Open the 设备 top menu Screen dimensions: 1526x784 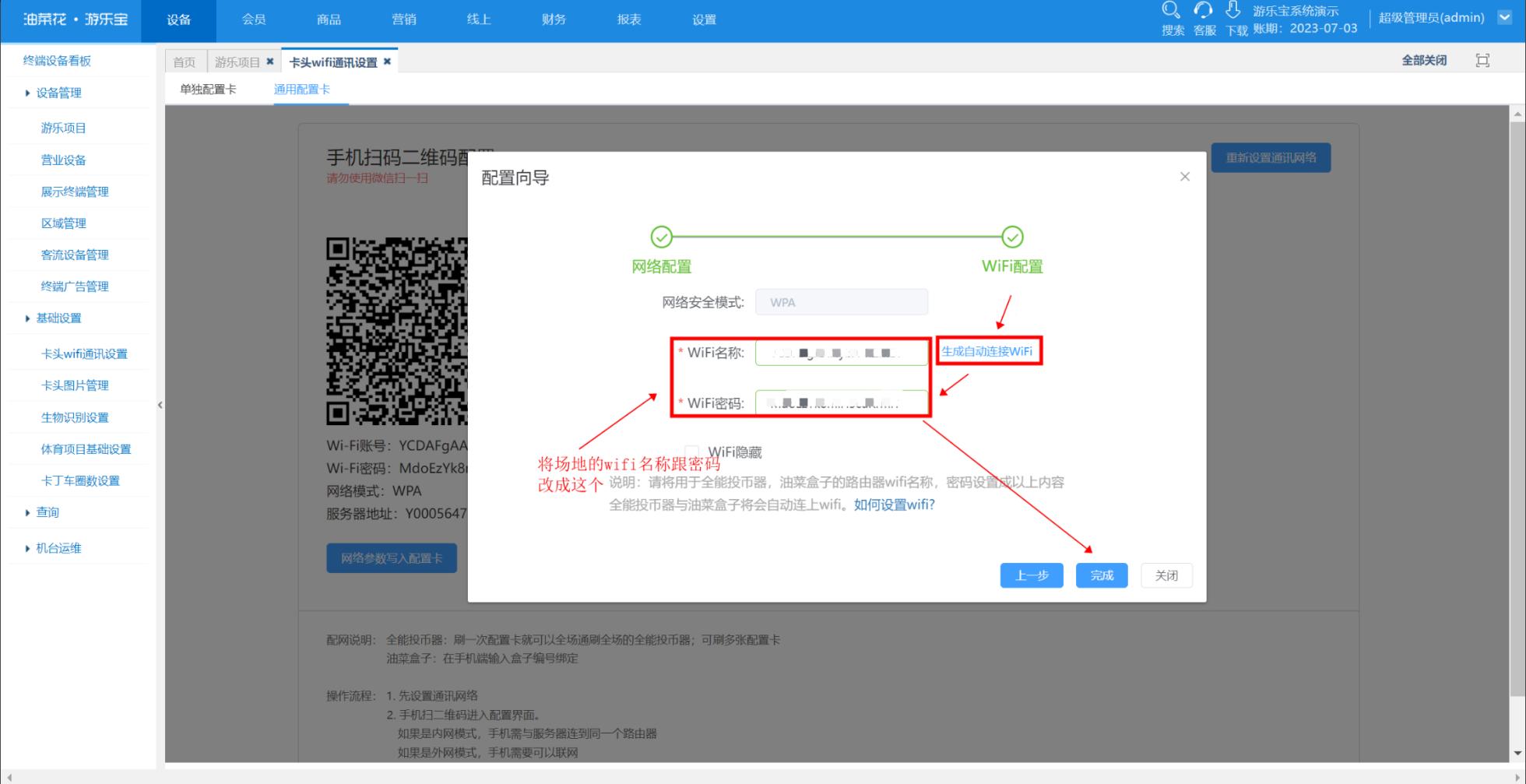click(178, 20)
